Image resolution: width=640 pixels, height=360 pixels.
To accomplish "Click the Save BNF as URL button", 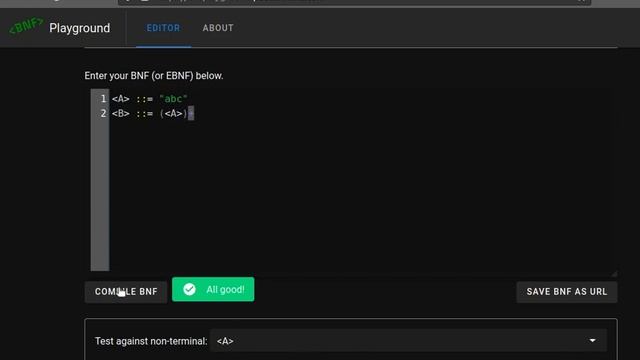I will [567, 292].
